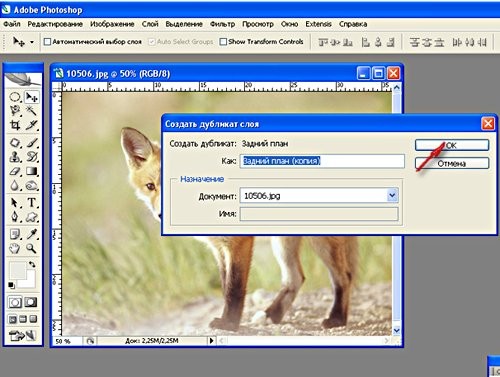Open the Слой menu
500x377 pixels.
coord(150,24)
